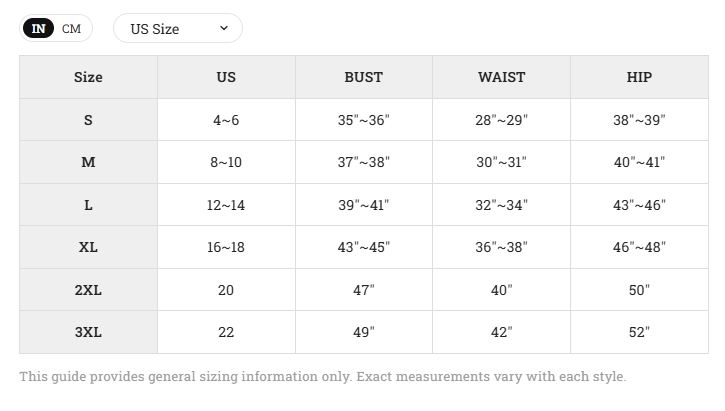Click the BUST column header
The height and width of the screenshot is (411, 725).
click(364, 77)
